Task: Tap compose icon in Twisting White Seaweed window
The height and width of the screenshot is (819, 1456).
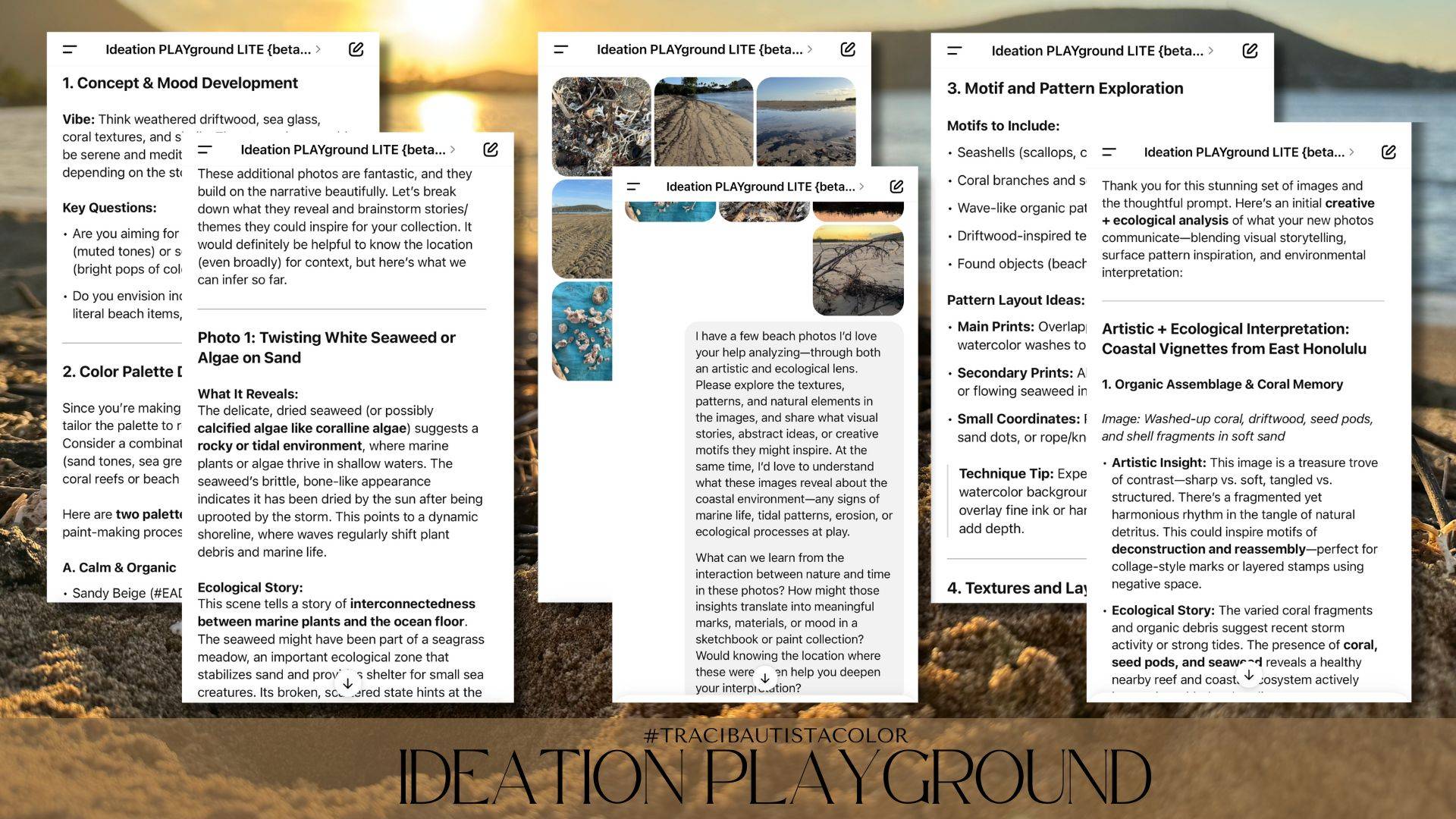Action: [x=491, y=149]
